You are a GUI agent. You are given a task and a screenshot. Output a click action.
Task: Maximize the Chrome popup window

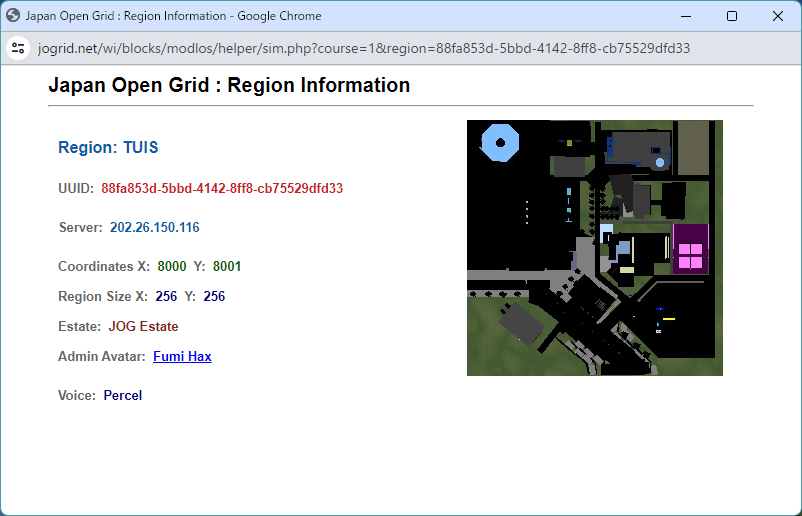coord(732,16)
